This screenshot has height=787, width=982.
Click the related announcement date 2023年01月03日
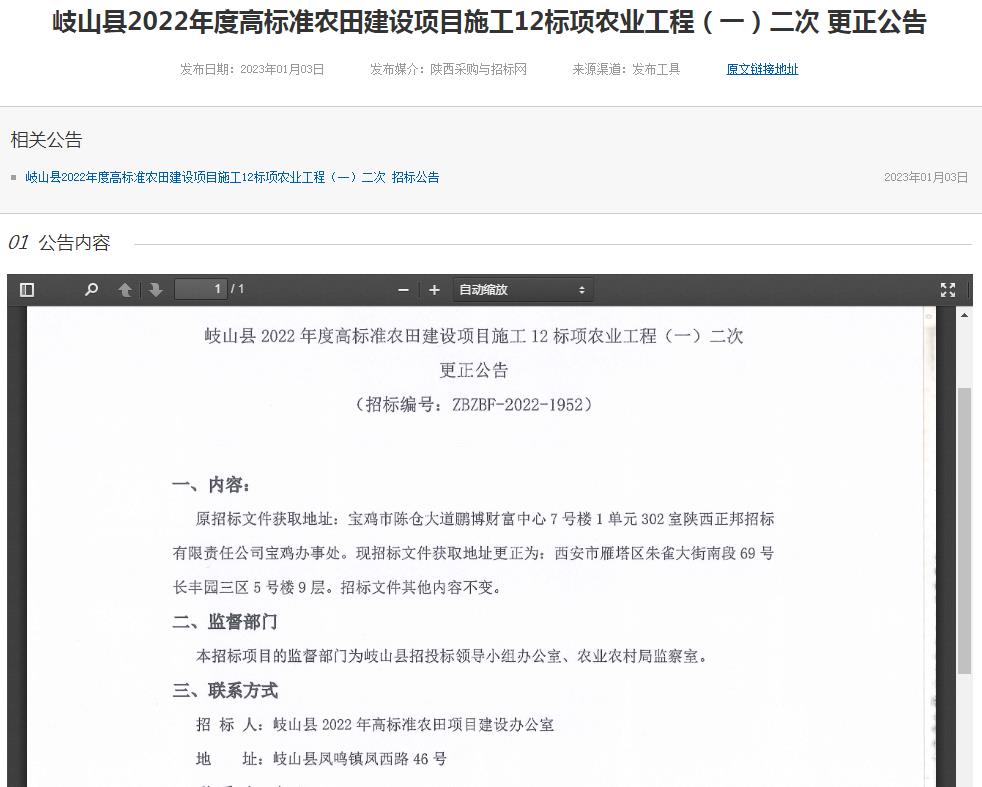(925, 177)
